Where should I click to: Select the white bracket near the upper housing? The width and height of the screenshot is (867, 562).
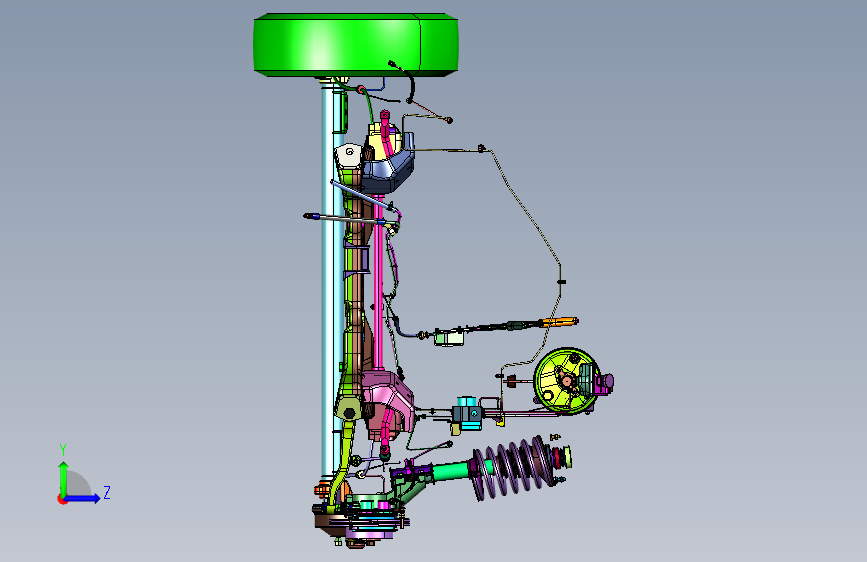tap(348, 155)
